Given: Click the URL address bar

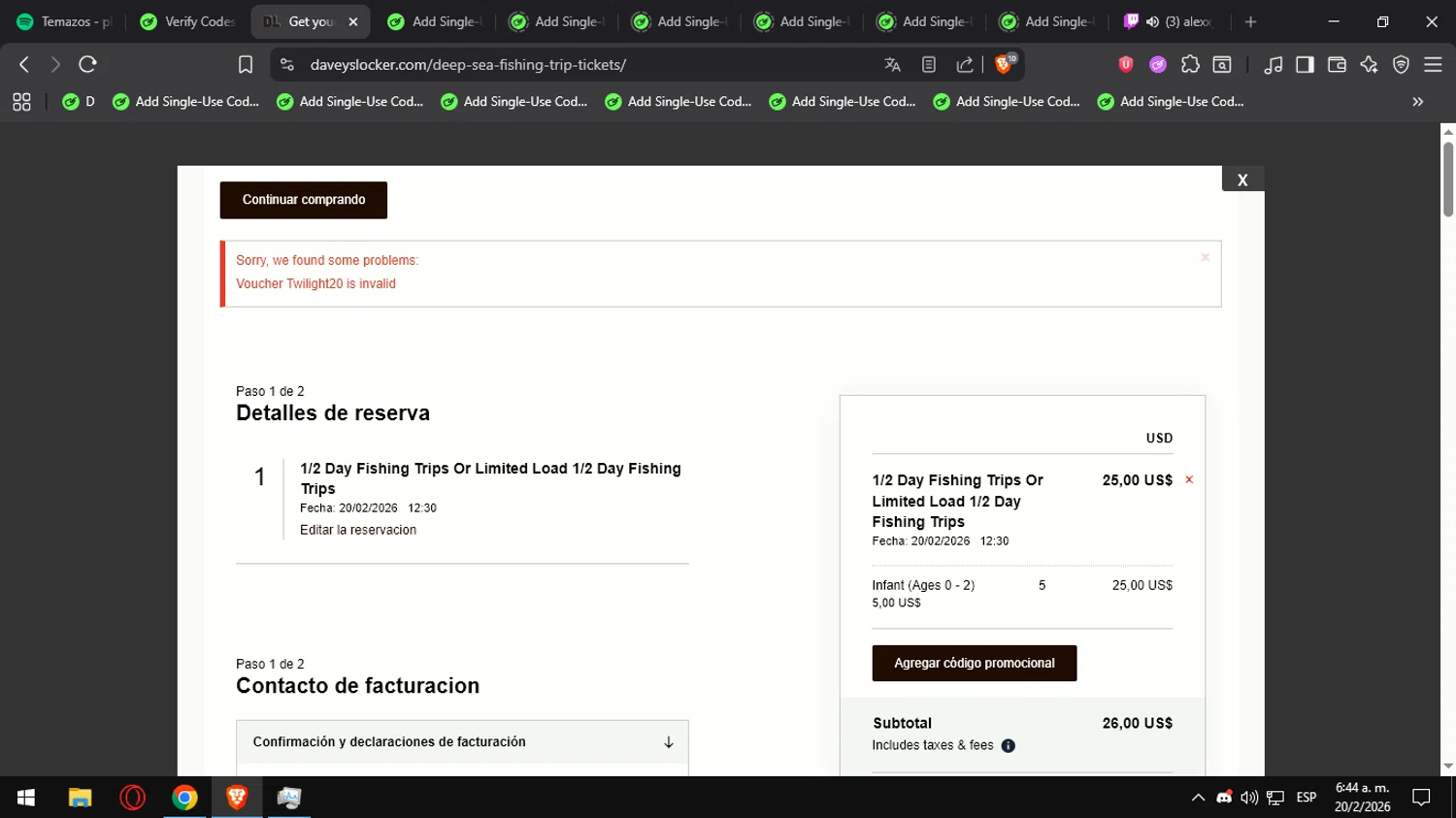Looking at the screenshot, I should point(582,64).
